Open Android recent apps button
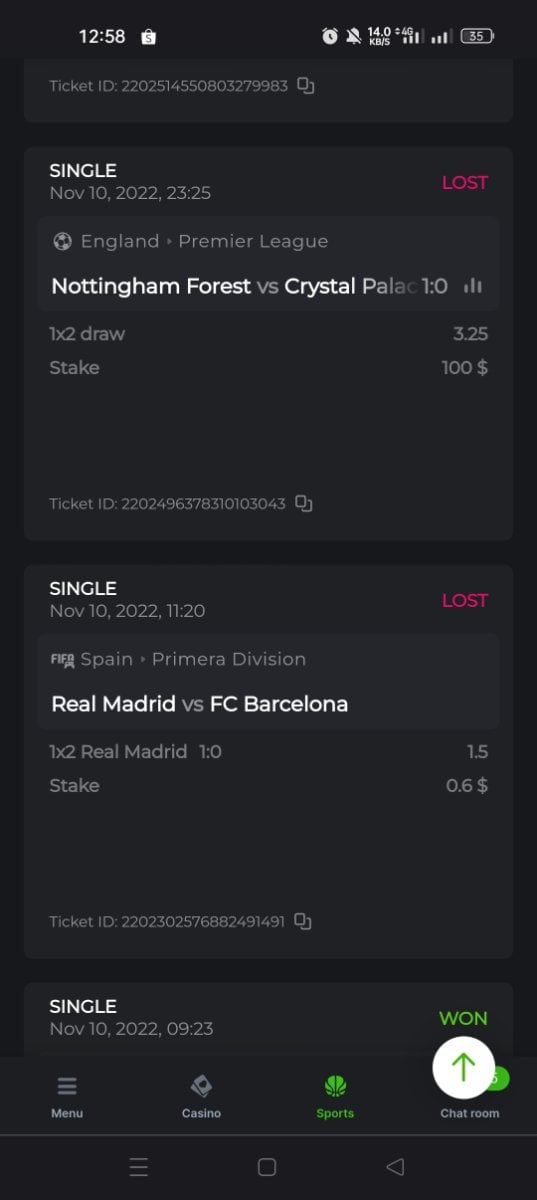Viewport: 537px width, 1200px height. (139, 1167)
